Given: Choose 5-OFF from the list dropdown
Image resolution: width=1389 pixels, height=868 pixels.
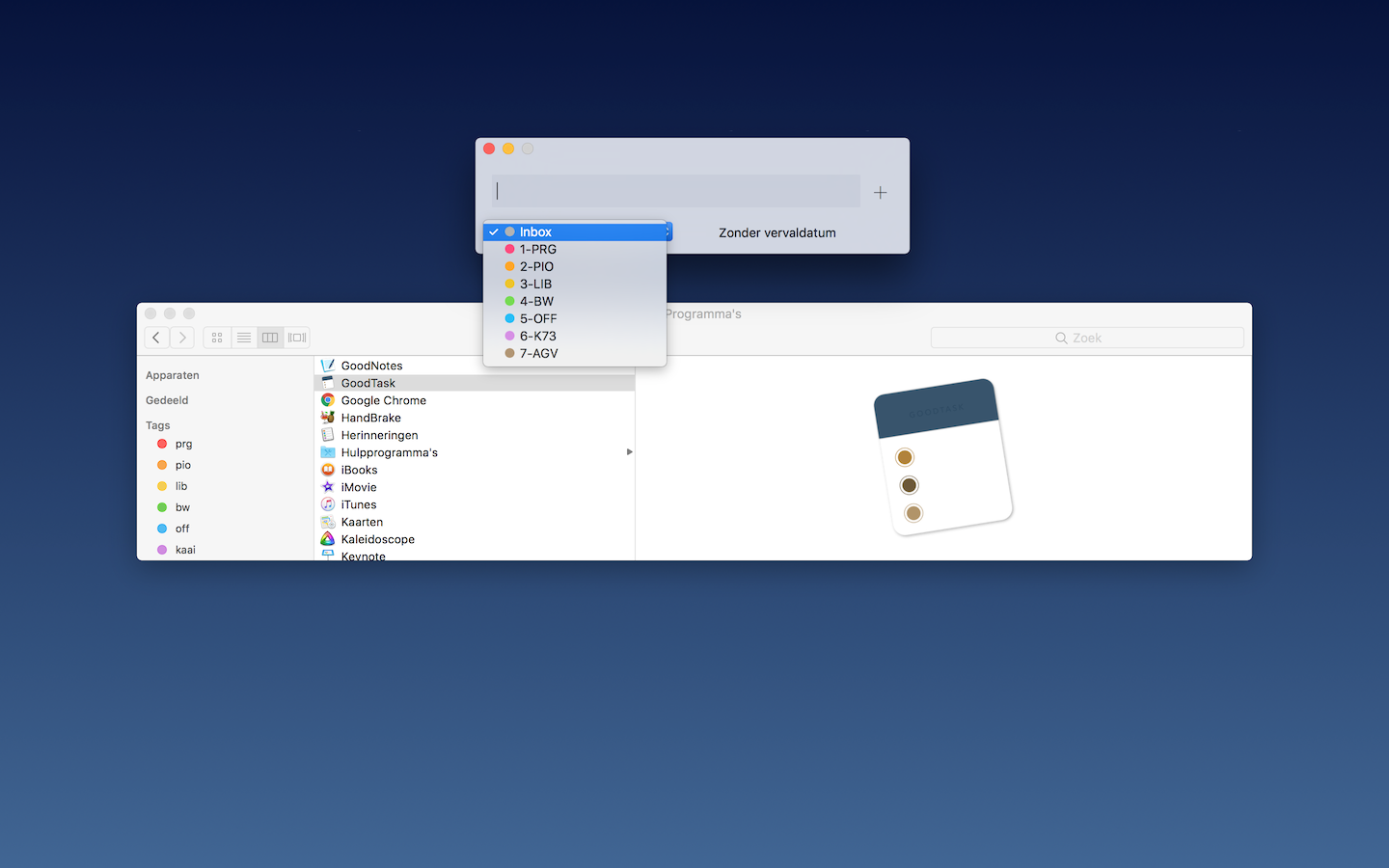Looking at the screenshot, I should point(575,318).
